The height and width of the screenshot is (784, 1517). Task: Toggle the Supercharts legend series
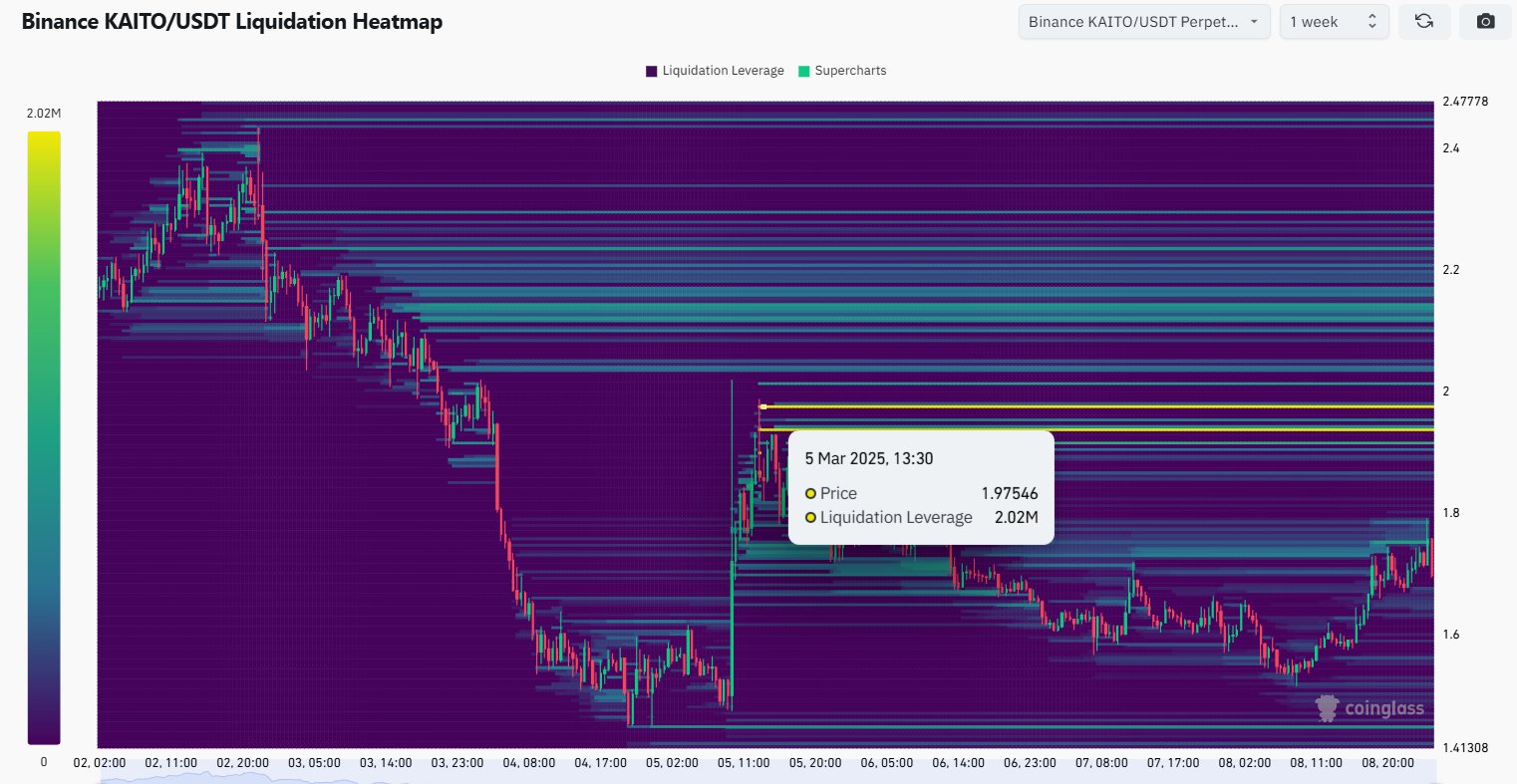[x=842, y=71]
